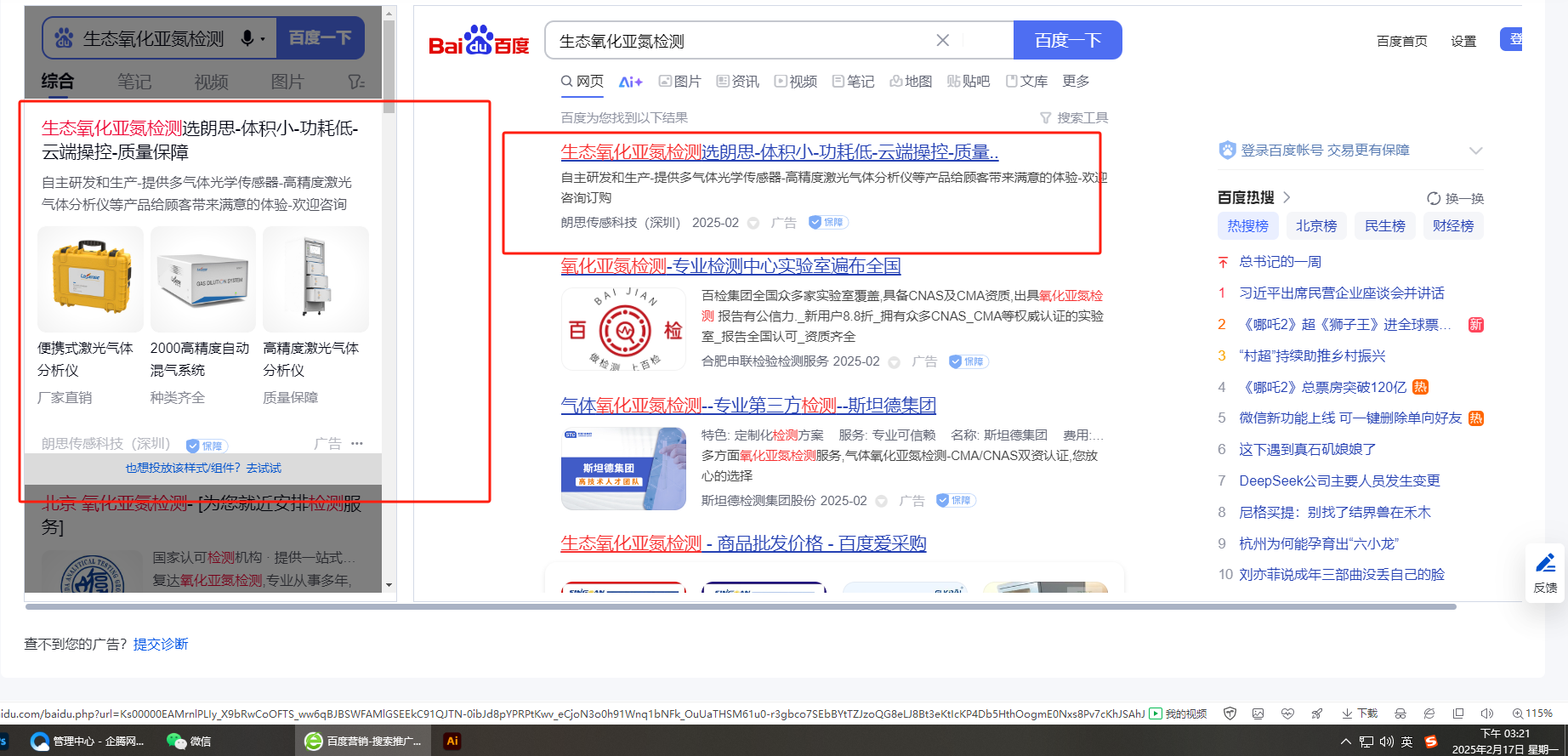Screen dimensions: 1568x756
Task: Open the AI+ search mode
Action: [x=630, y=82]
